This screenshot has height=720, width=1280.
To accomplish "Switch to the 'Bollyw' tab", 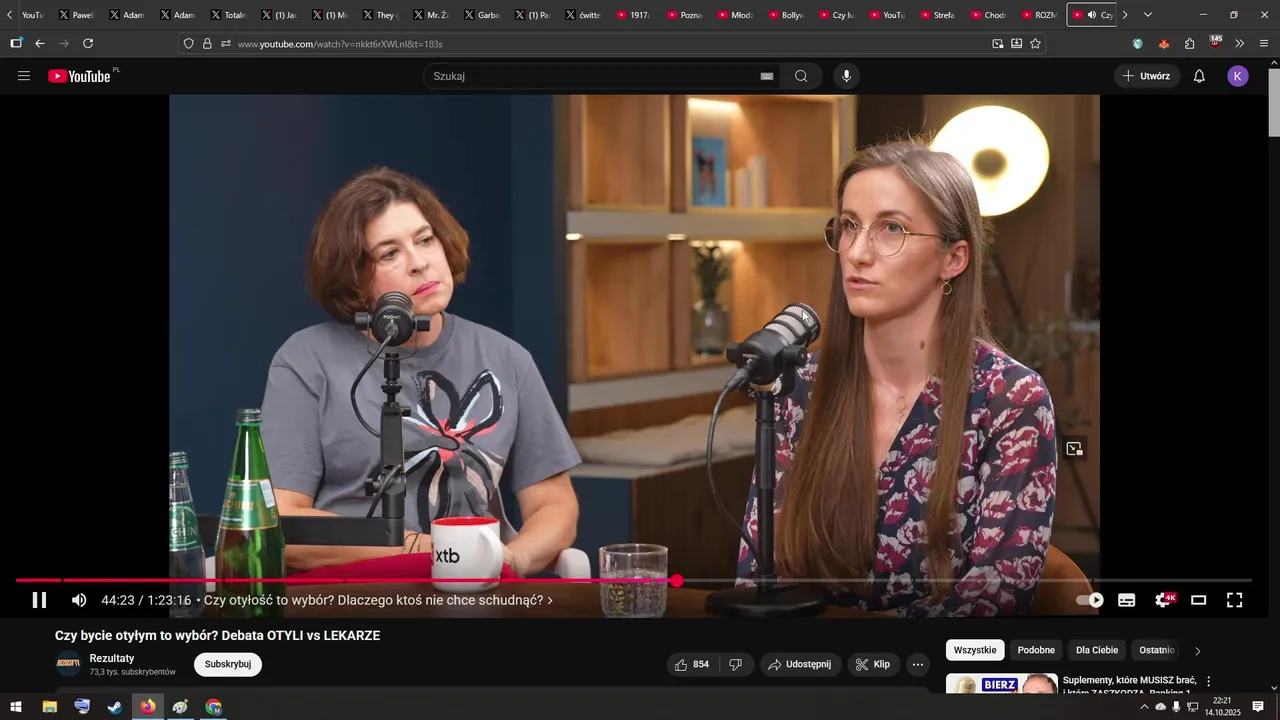I will pyautogui.click(x=785, y=15).
